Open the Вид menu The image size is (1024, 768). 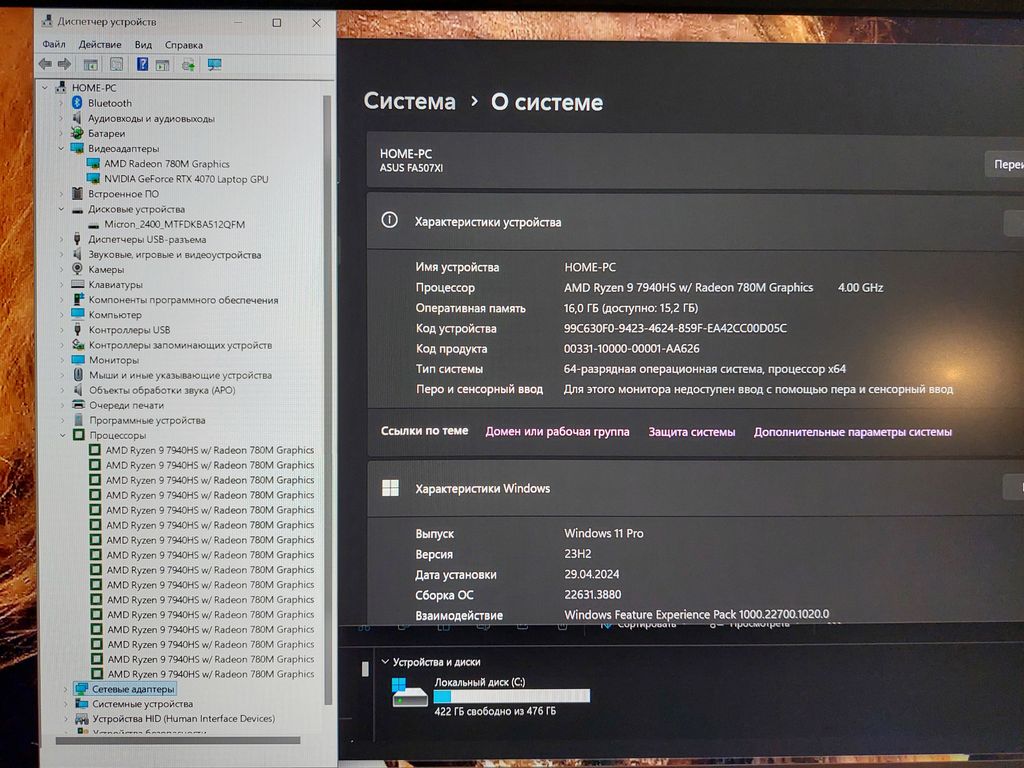click(143, 45)
